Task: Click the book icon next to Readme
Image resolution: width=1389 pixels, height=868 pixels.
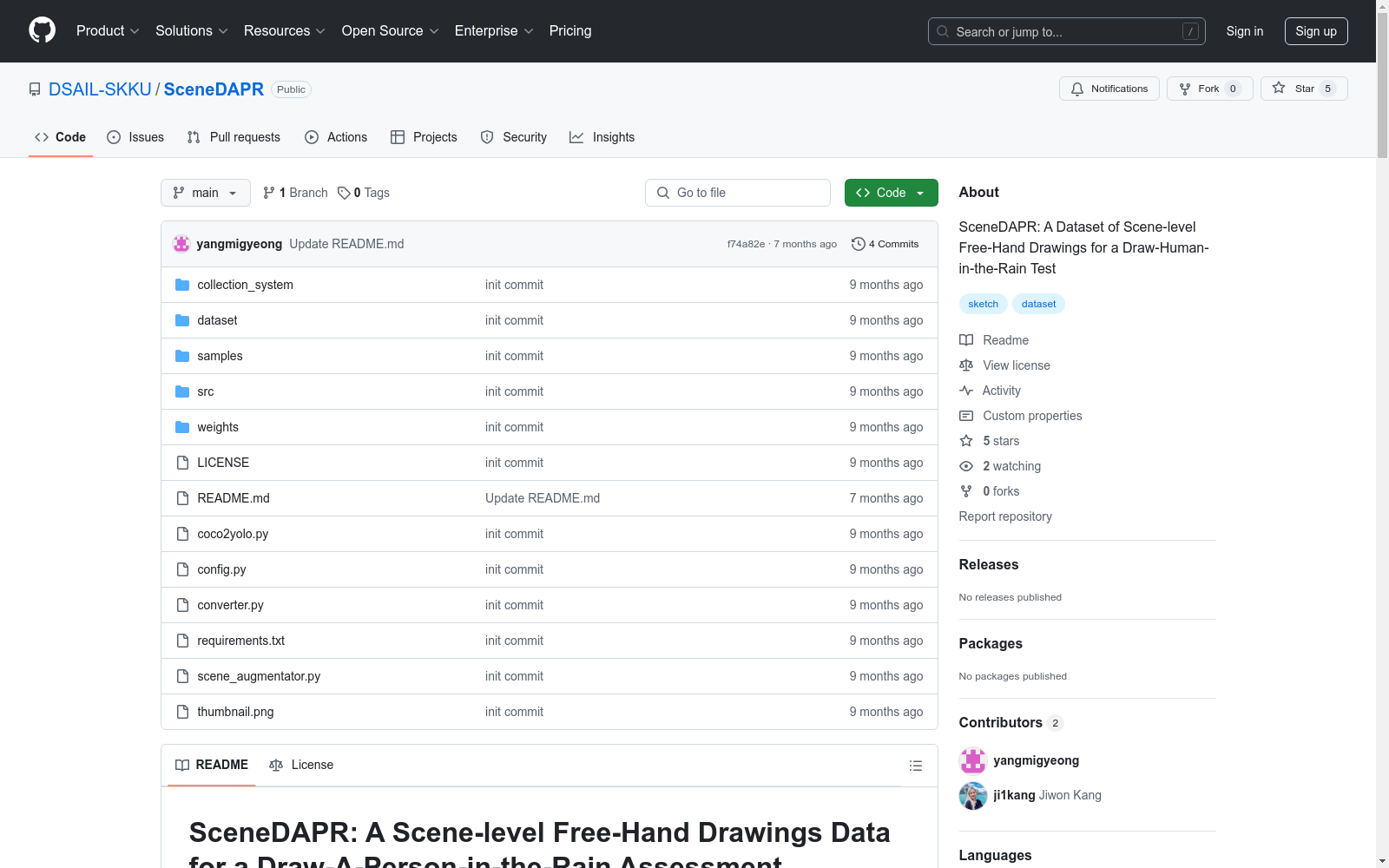Action: 966,340
